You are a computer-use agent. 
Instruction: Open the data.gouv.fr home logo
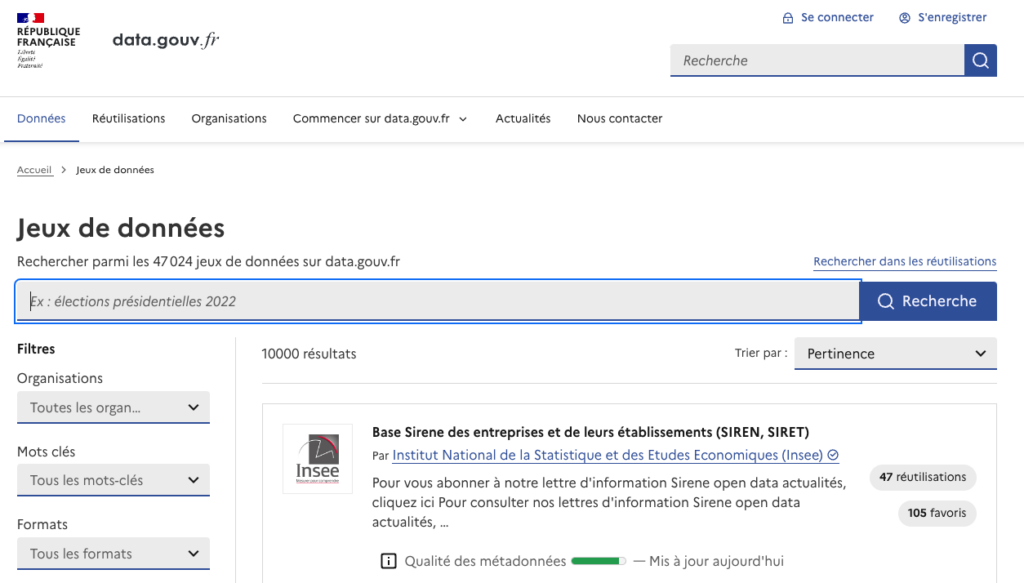(165, 40)
